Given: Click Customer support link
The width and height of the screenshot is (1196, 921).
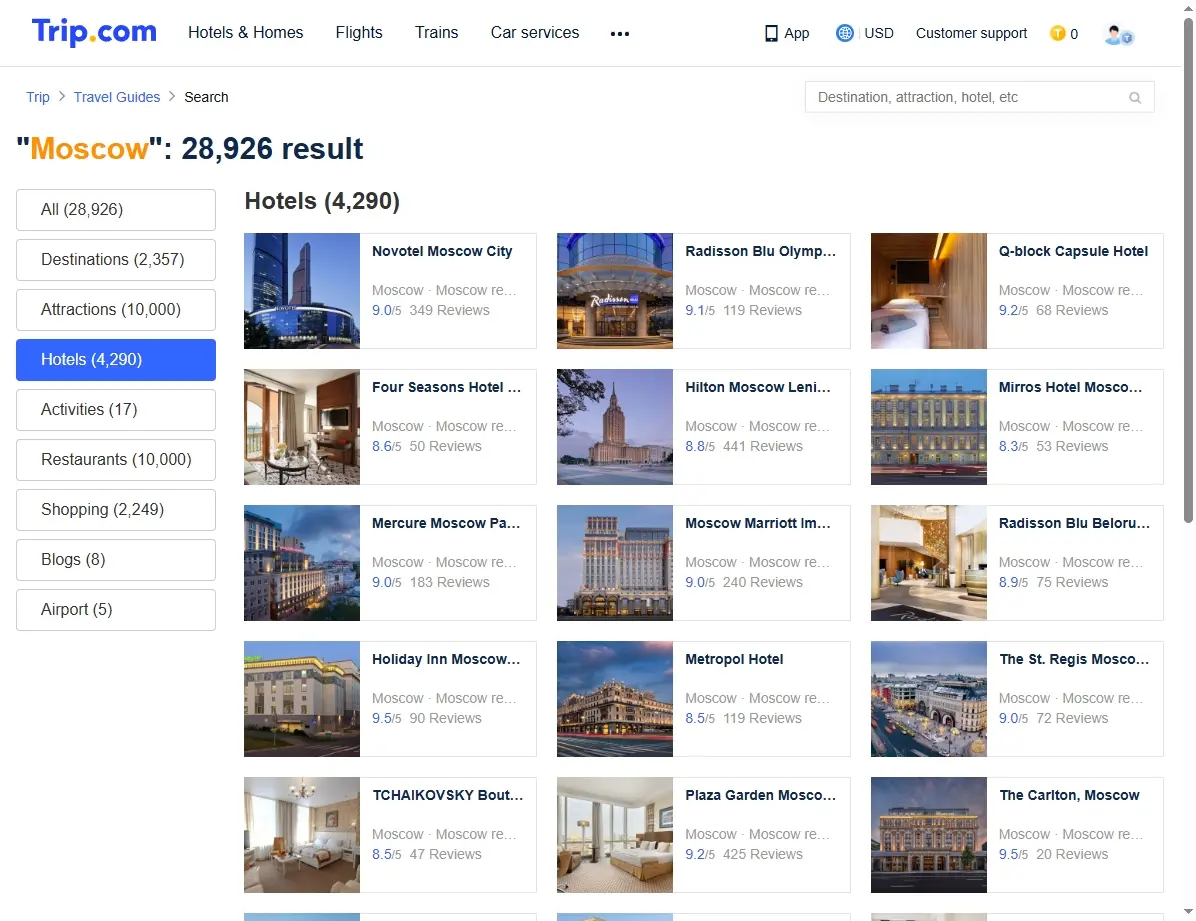Looking at the screenshot, I should point(971,33).
